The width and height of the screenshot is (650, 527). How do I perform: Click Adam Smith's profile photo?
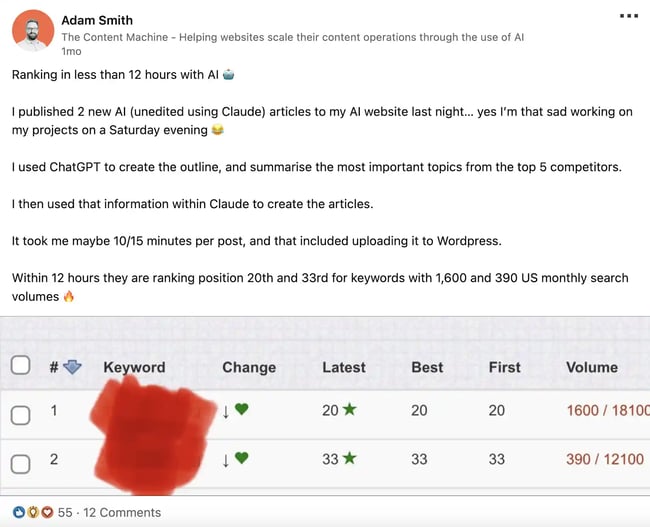tap(33, 31)
